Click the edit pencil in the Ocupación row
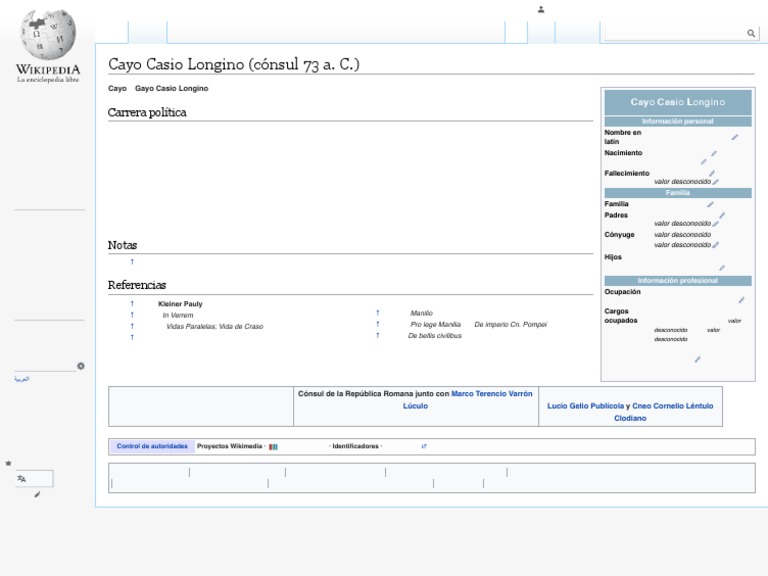This screenshot has width=768, height=576. (x=741, y=300)
